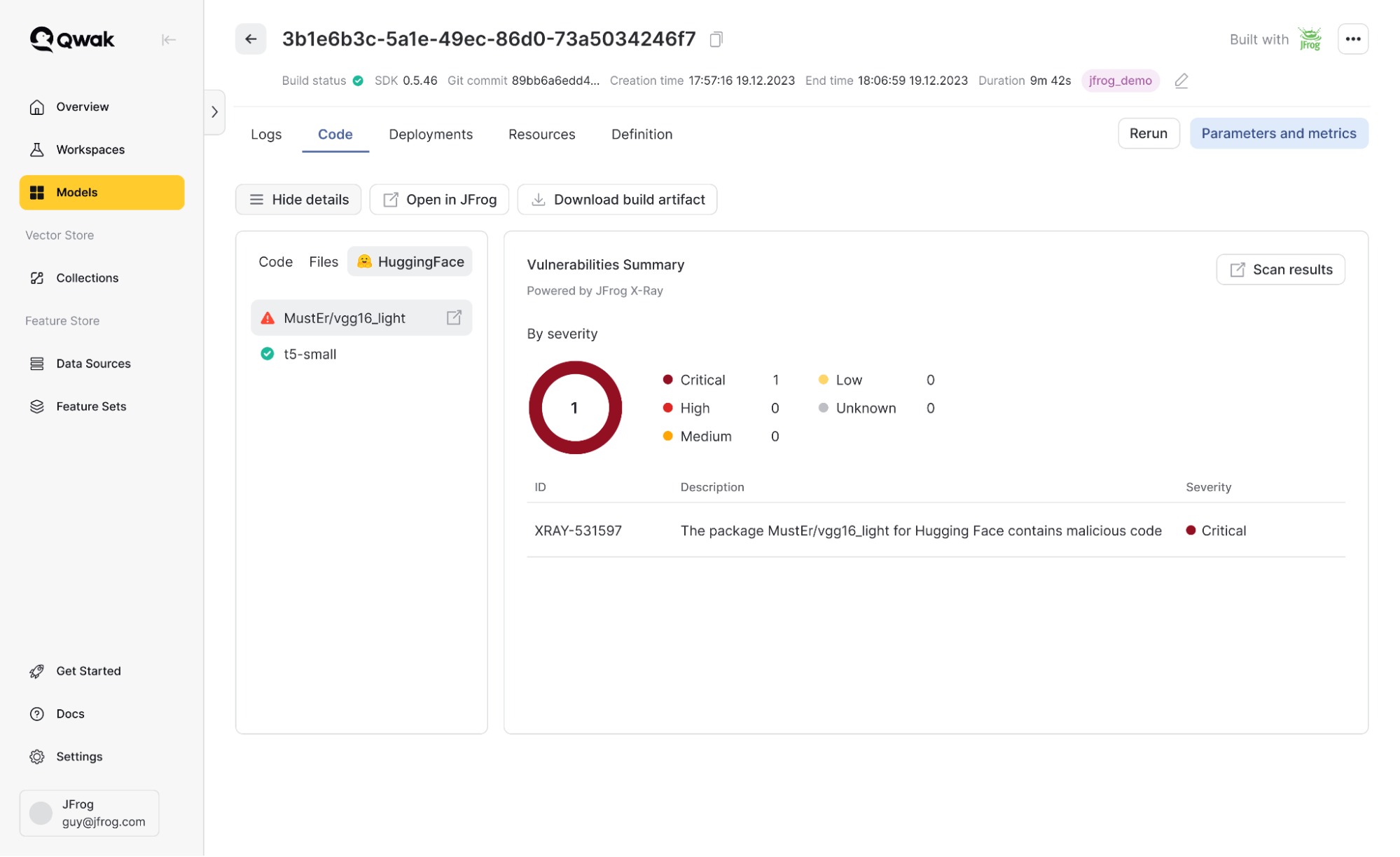
Task: Open the three-dot more options menu
Action: tap(1352, 39)
